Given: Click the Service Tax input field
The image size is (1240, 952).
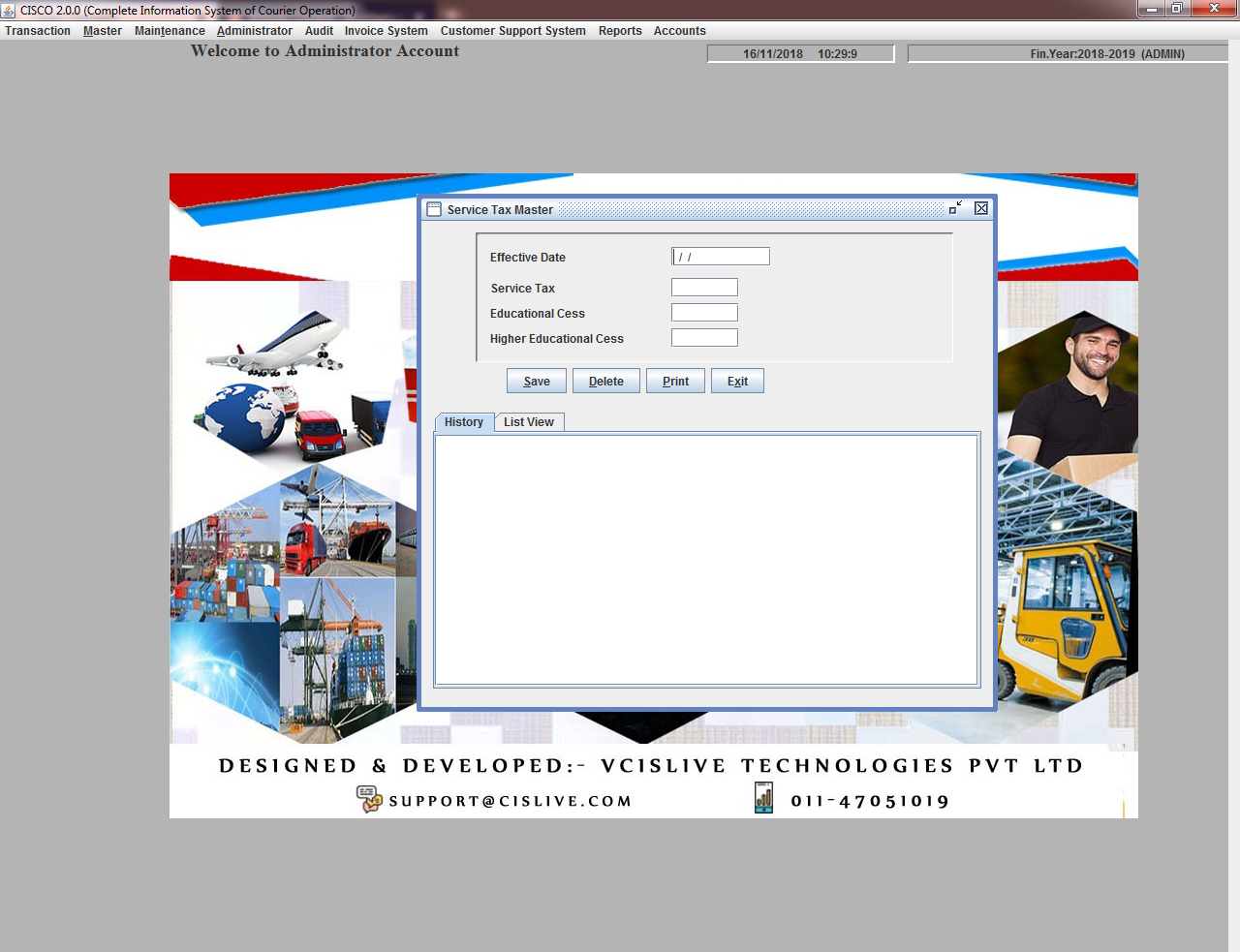Looking at the screenshot, I should tap(704, 288).
